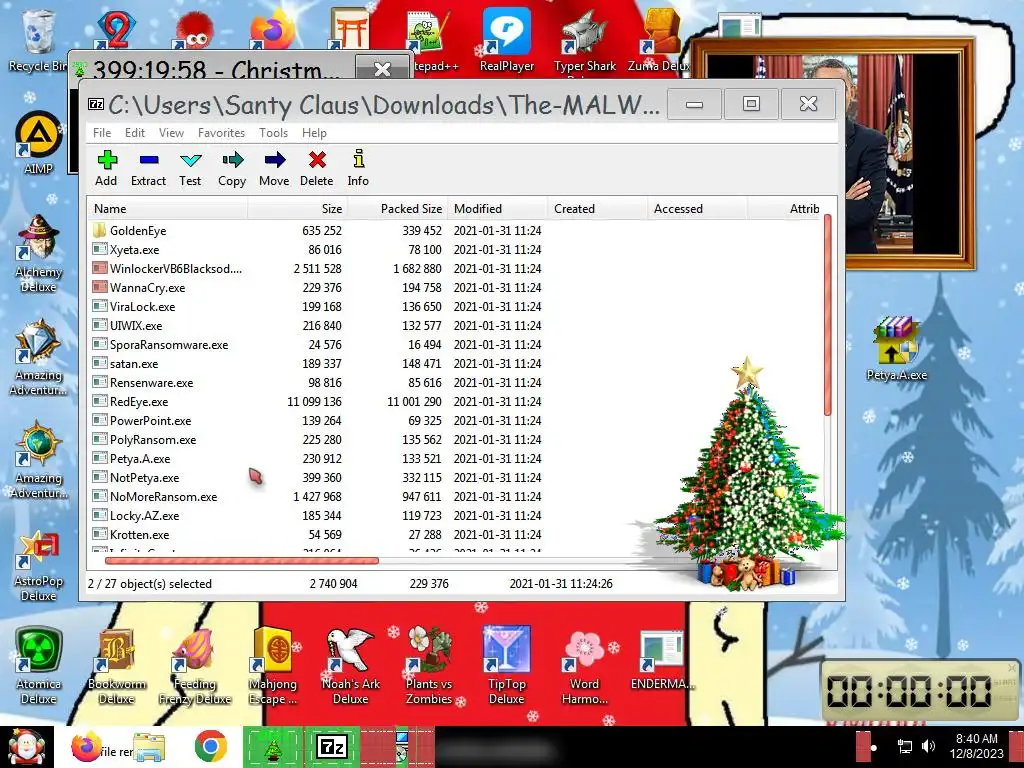Open the Edit menu
Image resolution: width=1024 pixels, height=768 pixels.
click(135, 133)
